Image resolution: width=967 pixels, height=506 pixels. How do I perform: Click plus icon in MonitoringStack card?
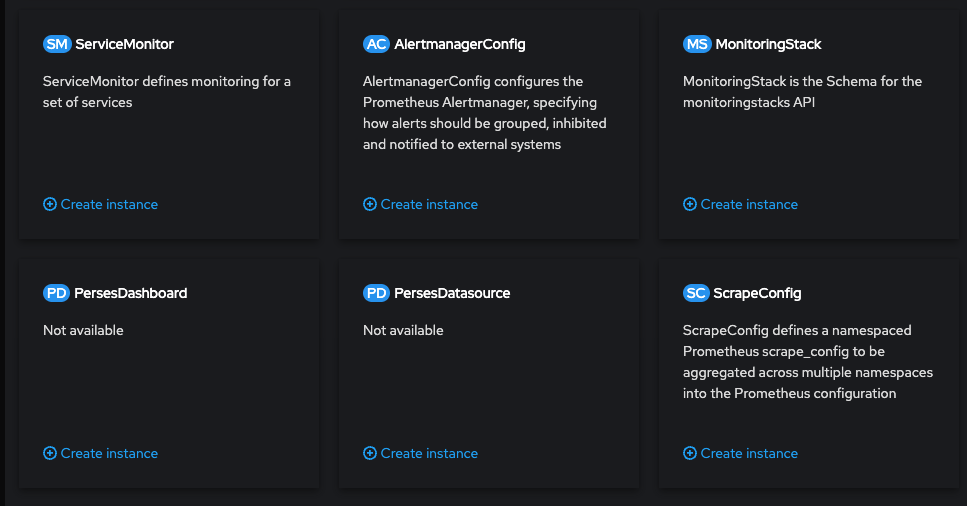(690, 204)
